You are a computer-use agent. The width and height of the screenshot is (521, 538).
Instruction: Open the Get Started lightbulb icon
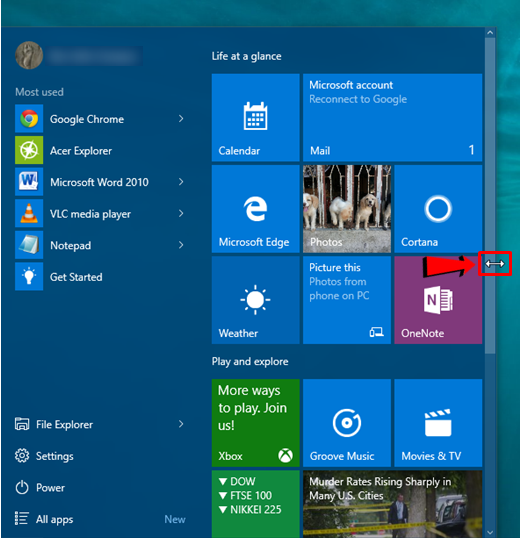29,277
